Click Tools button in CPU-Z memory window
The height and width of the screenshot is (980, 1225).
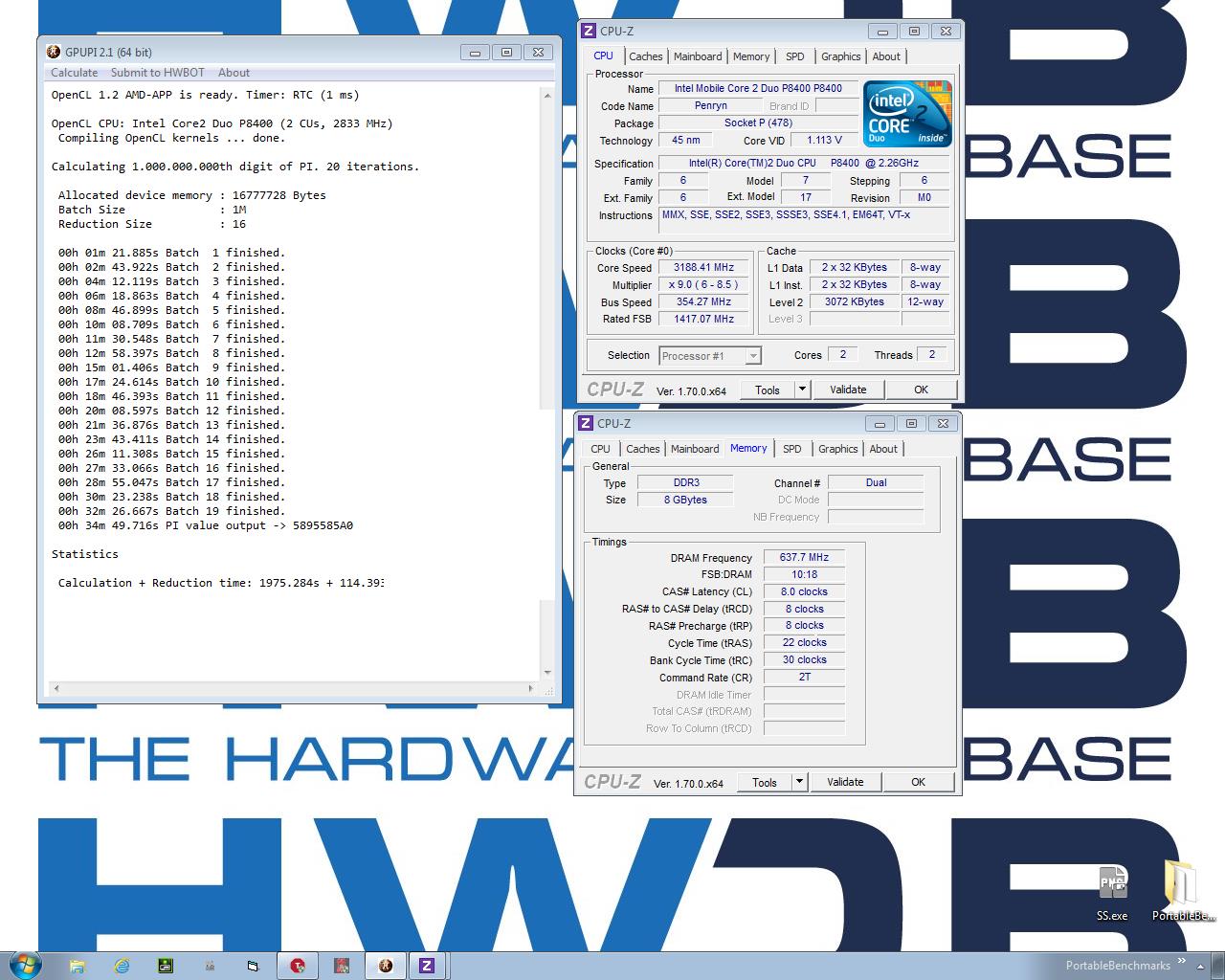click(x=765, y=782)
